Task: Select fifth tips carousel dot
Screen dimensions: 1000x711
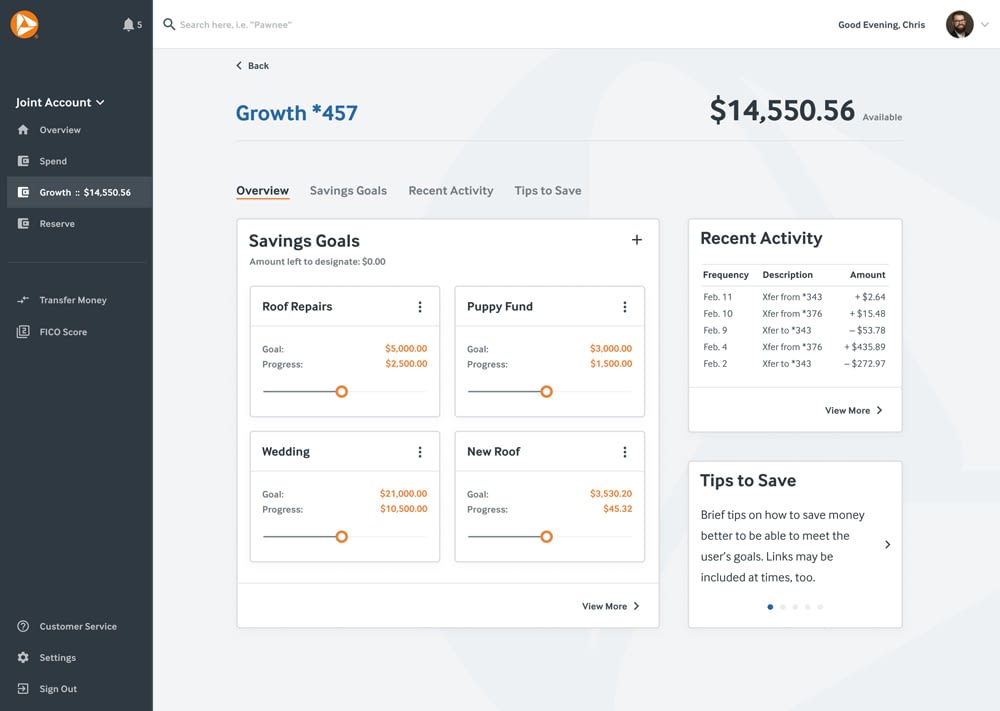Action: 820,607
